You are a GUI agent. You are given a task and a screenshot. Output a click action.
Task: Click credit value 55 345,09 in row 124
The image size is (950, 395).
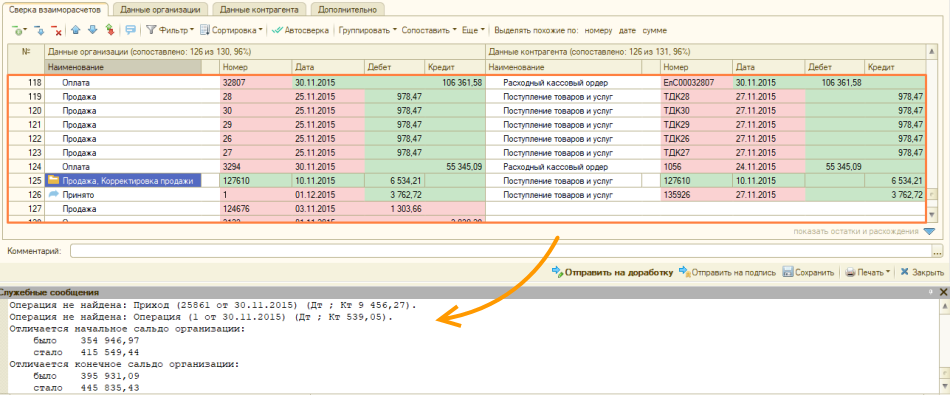[x=454, y=166]
